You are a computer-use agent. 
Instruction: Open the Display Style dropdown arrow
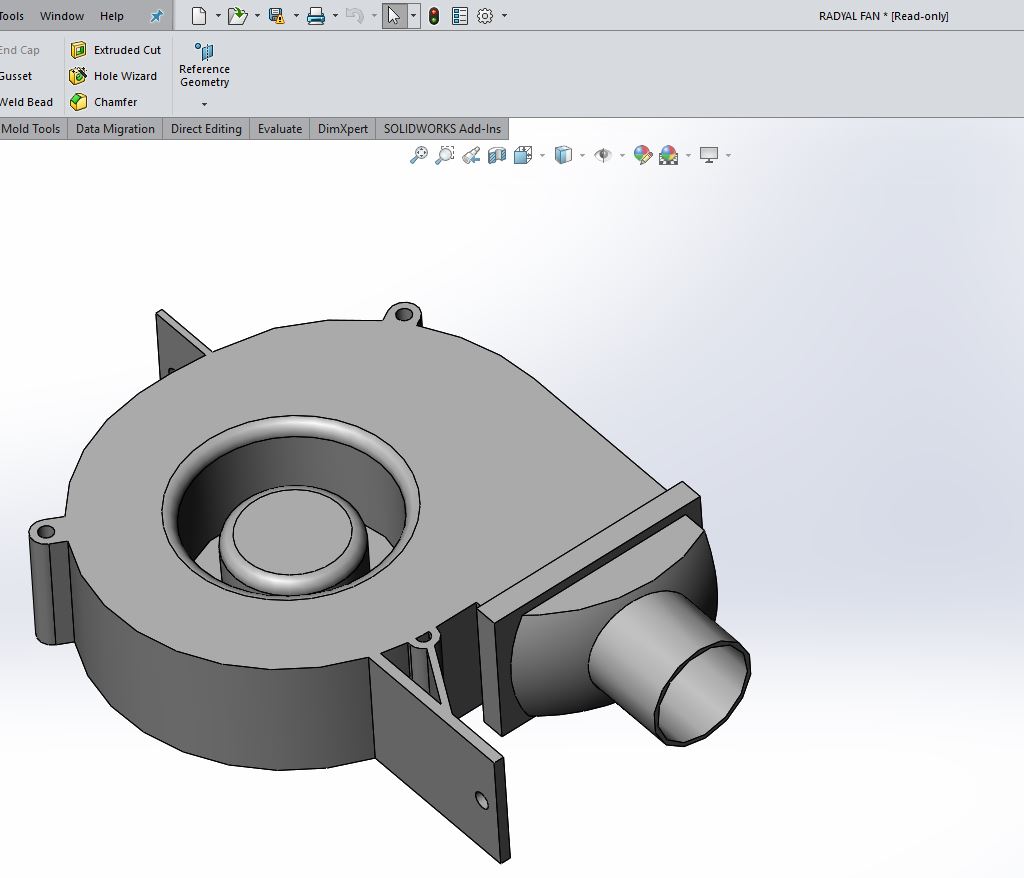[583, 155]
